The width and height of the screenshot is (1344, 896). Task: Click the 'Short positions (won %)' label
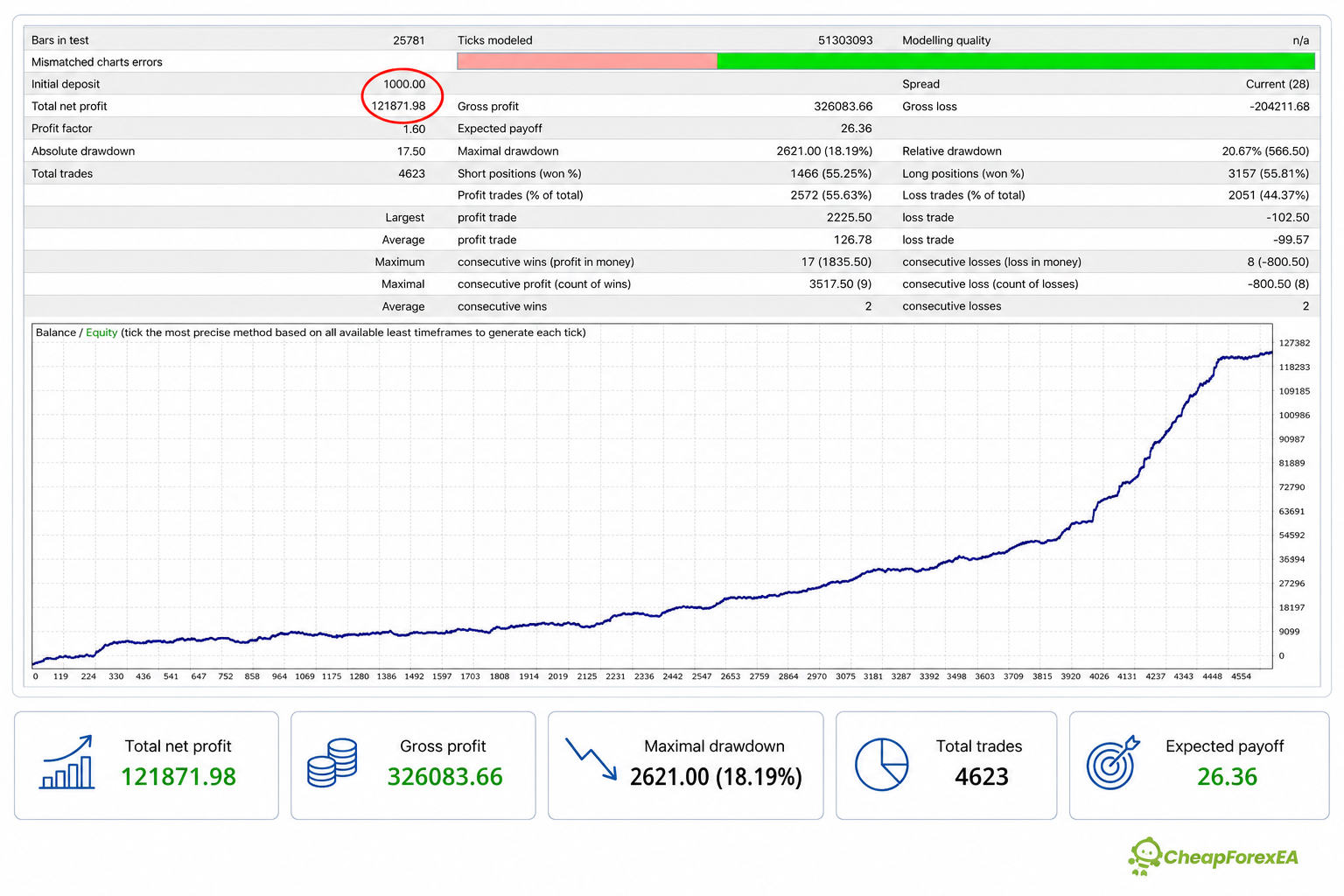[x=520, y=173]
